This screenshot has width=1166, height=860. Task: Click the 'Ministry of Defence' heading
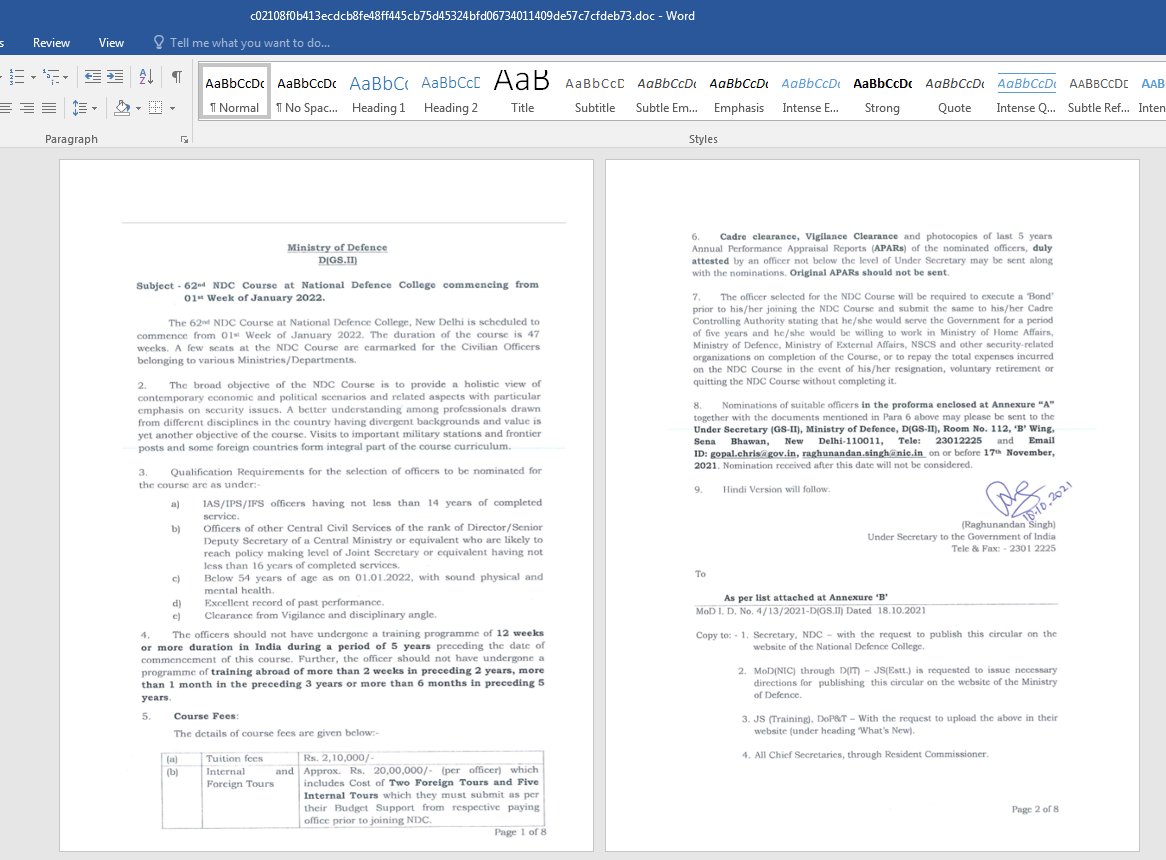[337, 248]
